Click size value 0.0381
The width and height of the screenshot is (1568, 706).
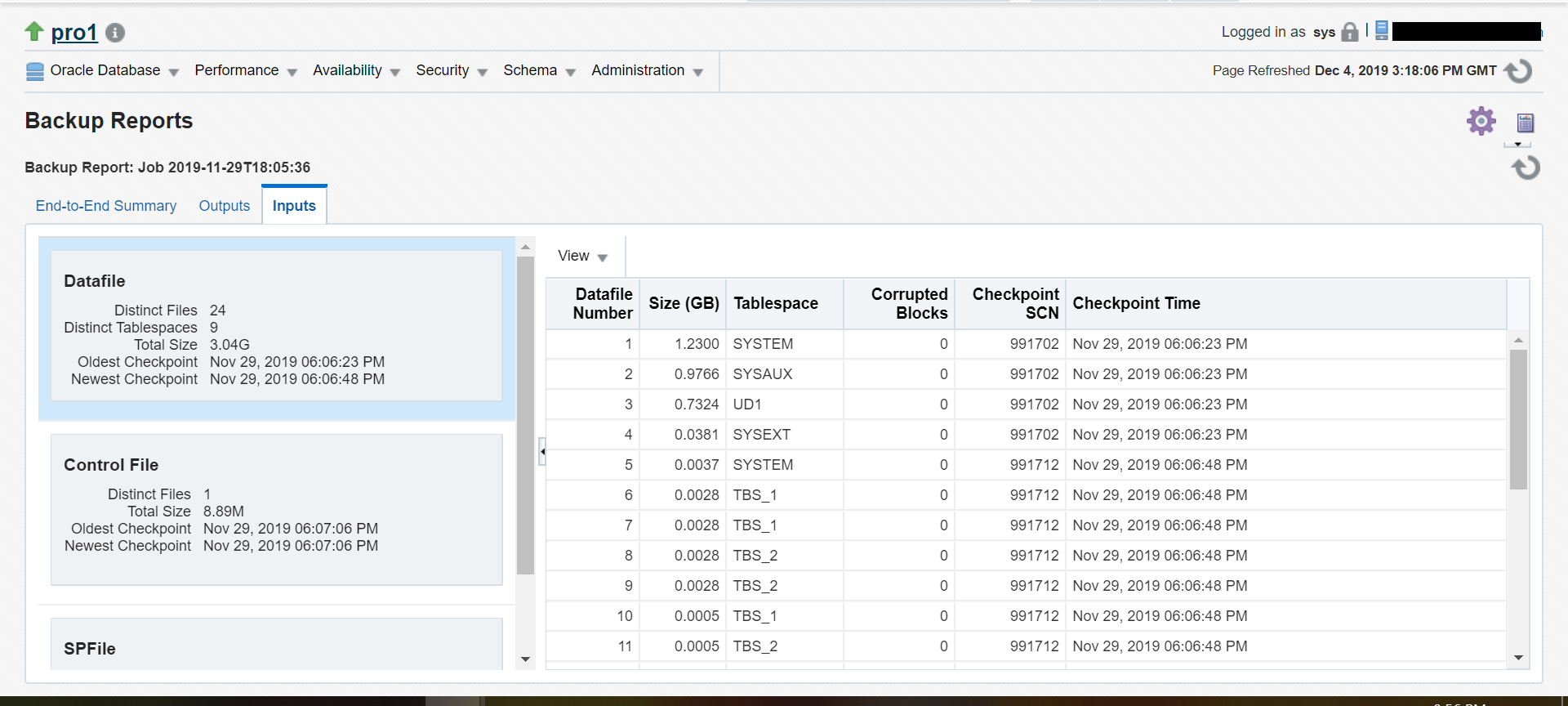point(697,435)
